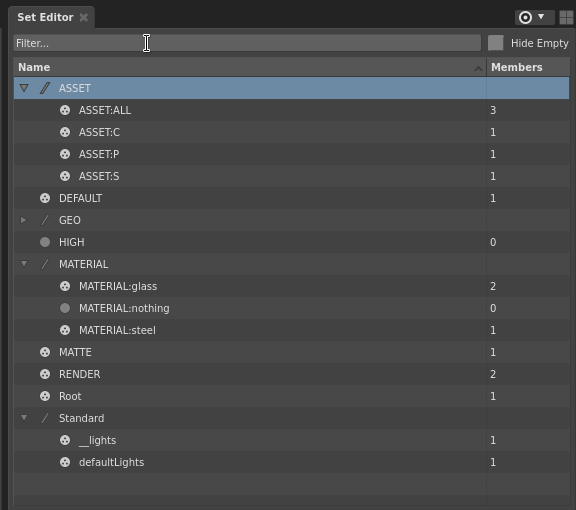This screenshot has height=510, width=576.
Task: Click the set icon beside ASSET:ALL
Action: click(x=65, y=110)
